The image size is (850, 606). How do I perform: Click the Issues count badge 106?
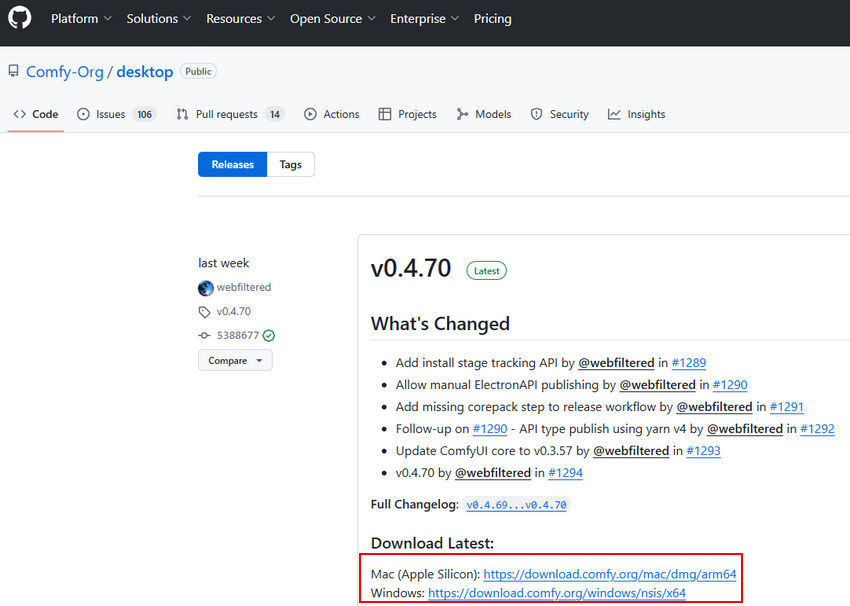pyautogui.click(x=144, y=114)
